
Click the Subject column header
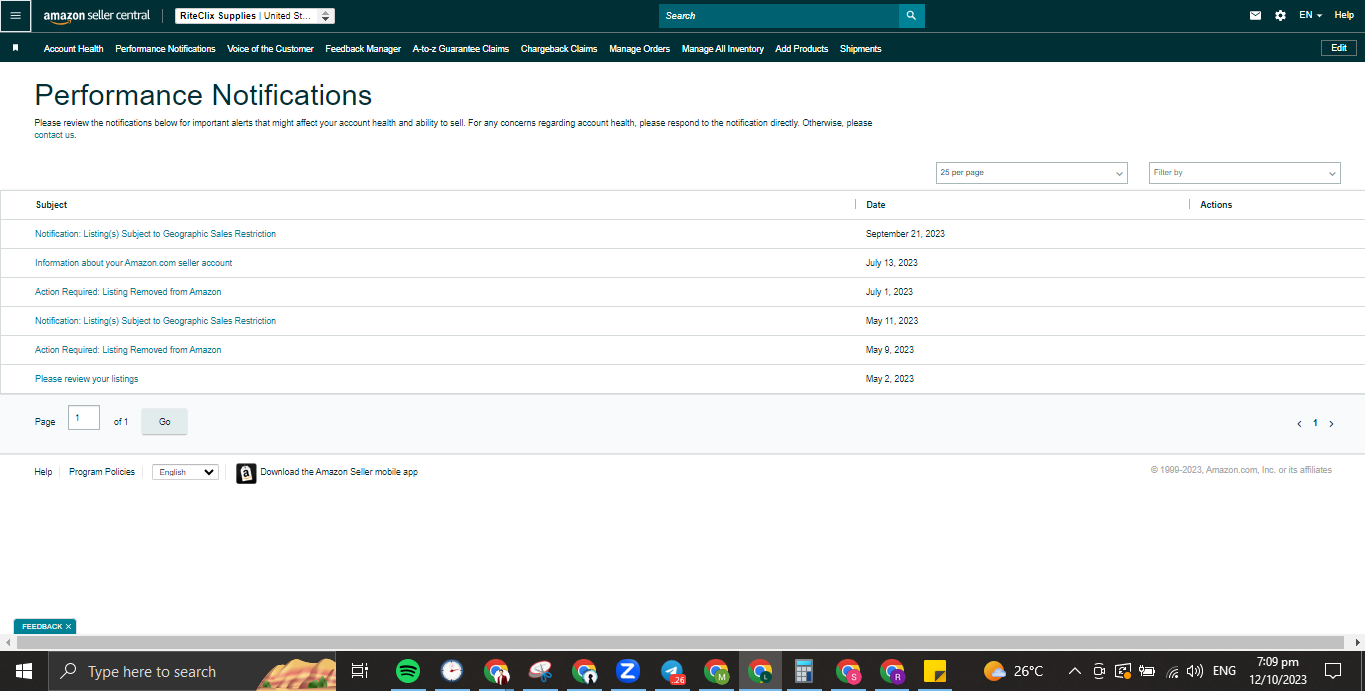point(51,205)
